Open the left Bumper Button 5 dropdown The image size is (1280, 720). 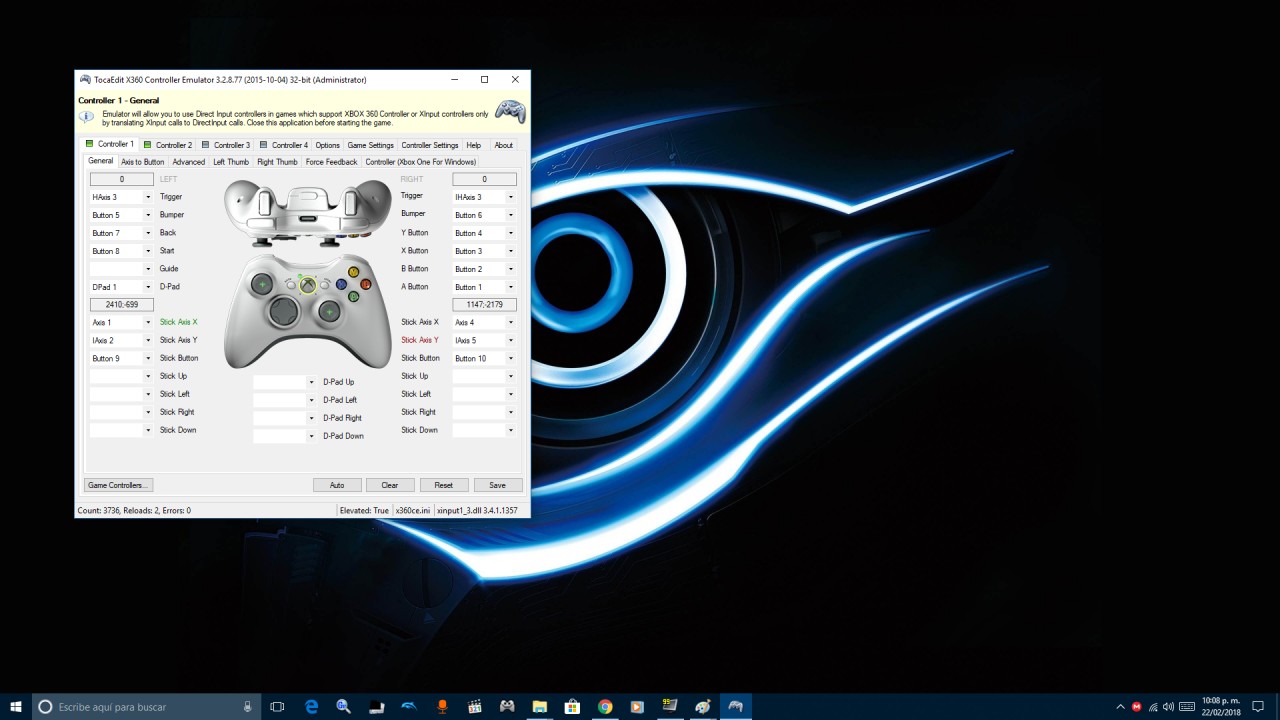(x=121, y=215)
